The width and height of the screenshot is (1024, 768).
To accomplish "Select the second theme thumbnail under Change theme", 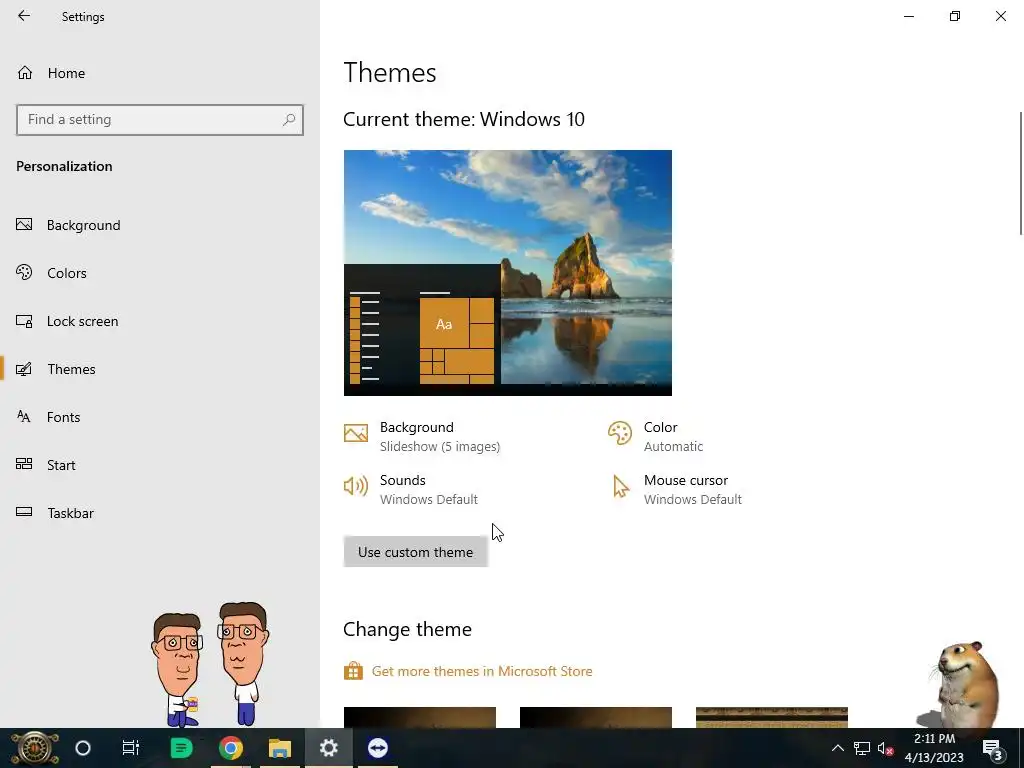I will (596, 717).
